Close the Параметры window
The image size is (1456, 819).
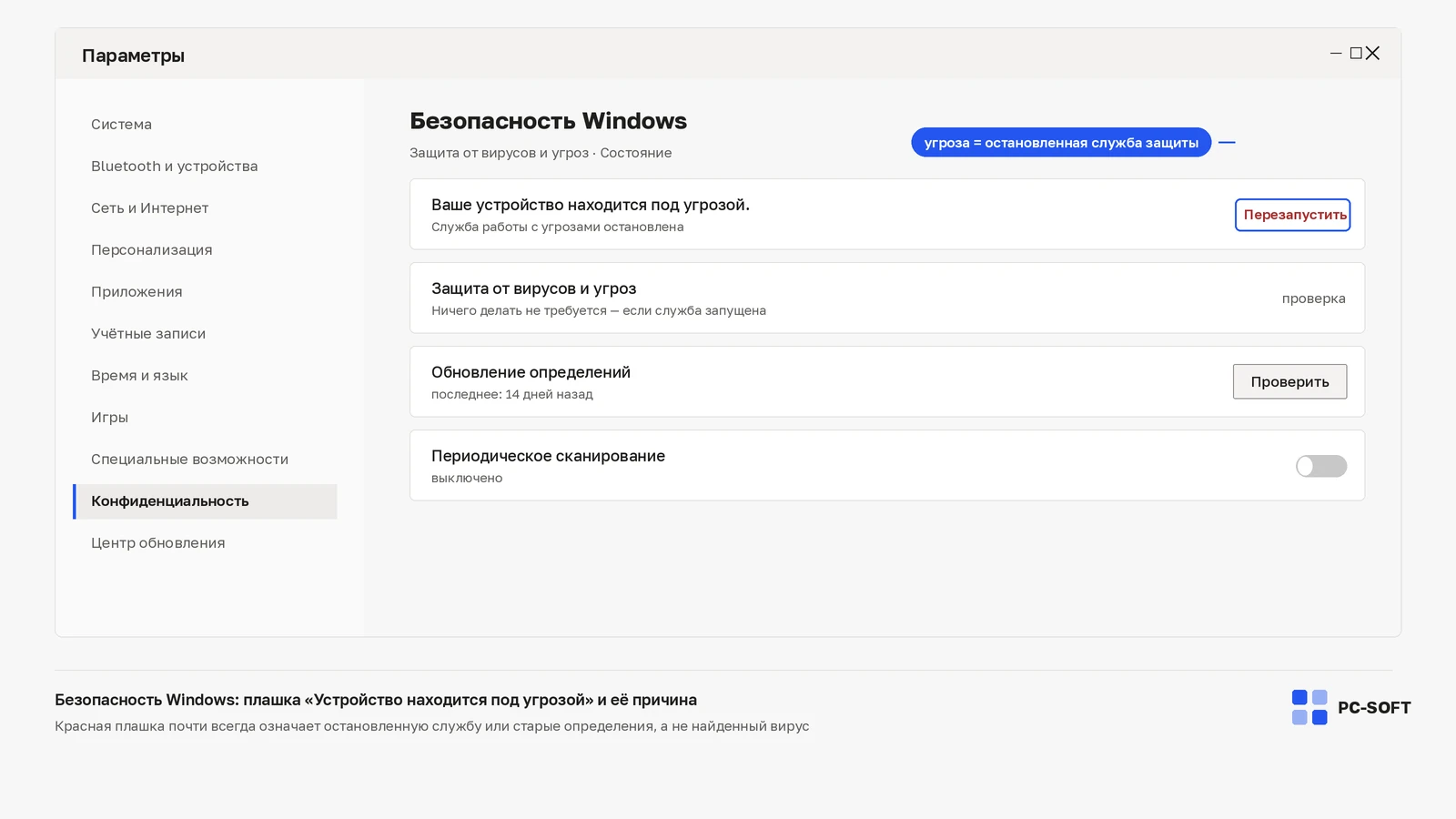click(x=1372, y=54)
